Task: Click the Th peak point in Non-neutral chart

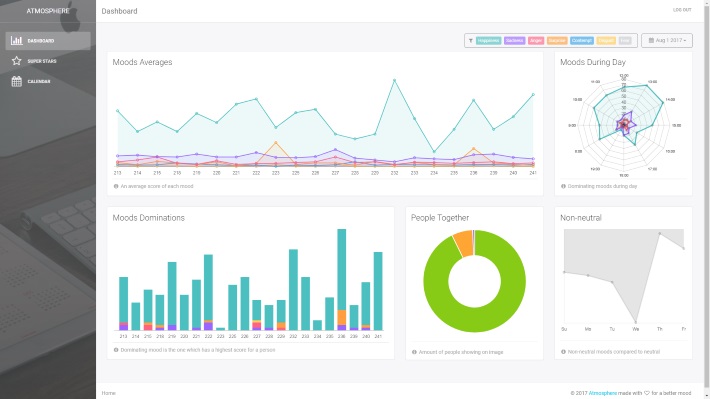Action: pos(660,234)
